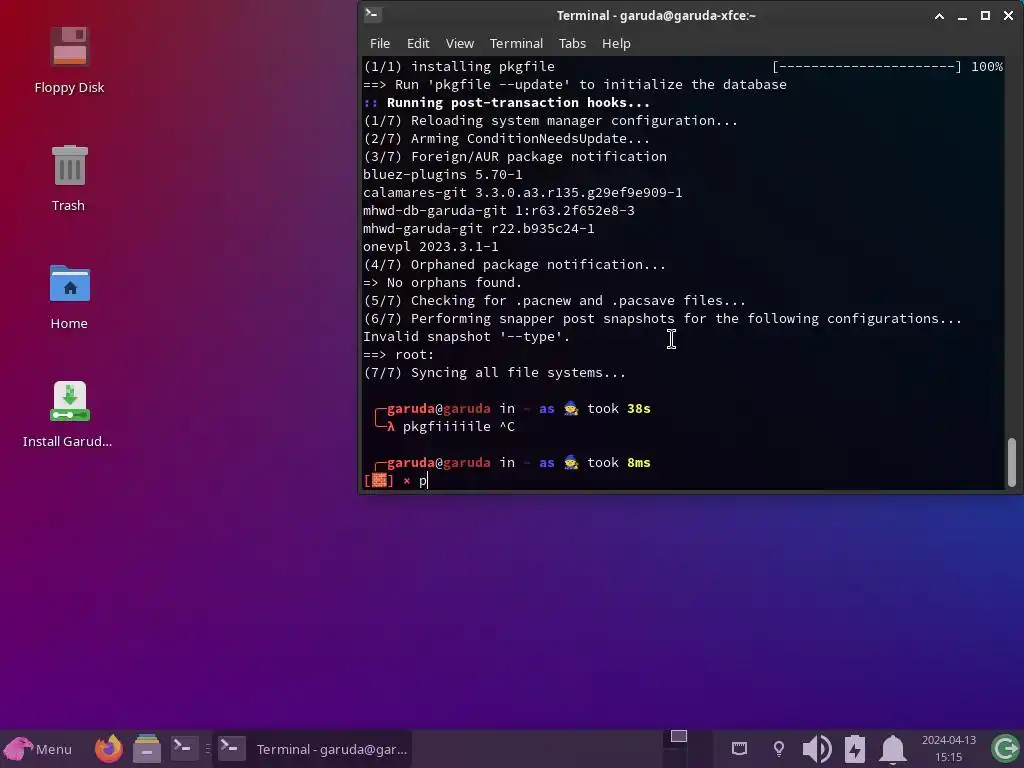The image size is (1024, 768).
Task: Open the Tabs menu in Terminal
Action: pos(572,43)
